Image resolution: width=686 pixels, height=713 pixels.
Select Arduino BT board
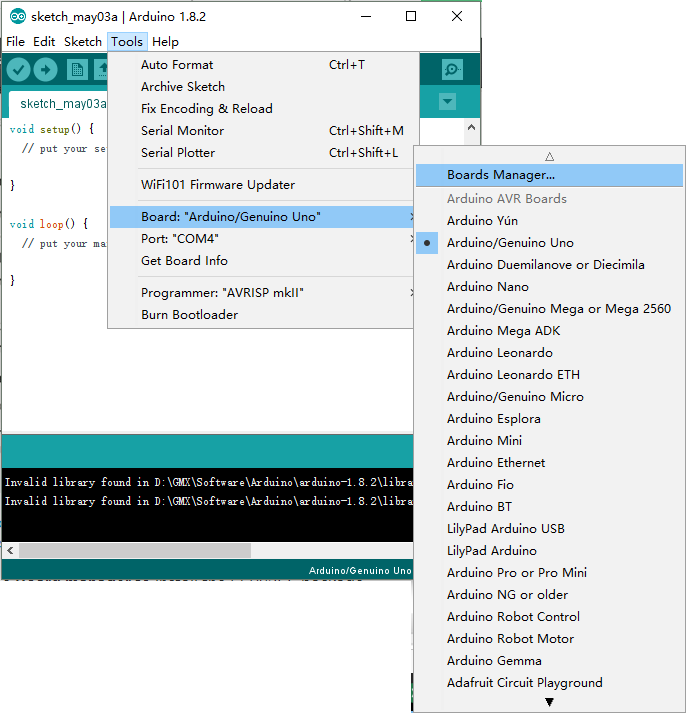[x=549, y=507]
